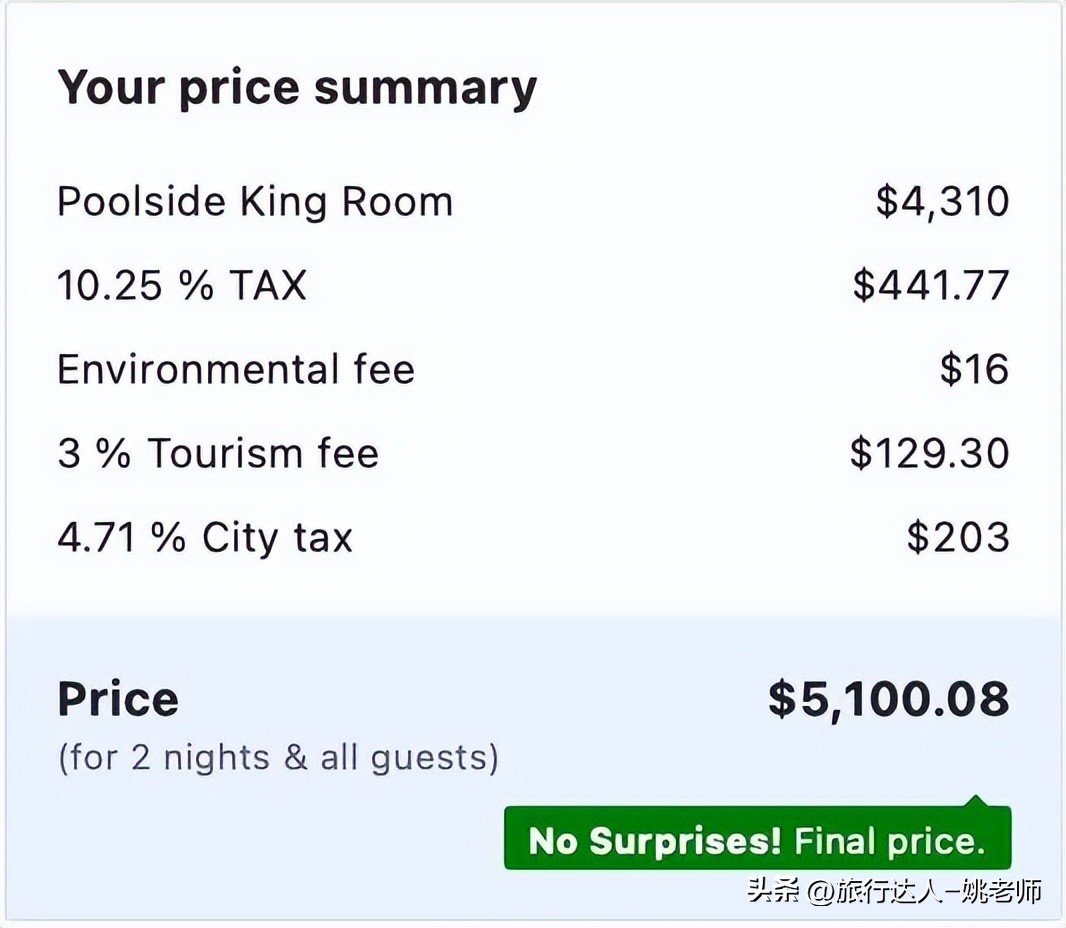The image size is (1066, 928).
Task: Click the $441.77 tax amount
Action: point(930,286)
